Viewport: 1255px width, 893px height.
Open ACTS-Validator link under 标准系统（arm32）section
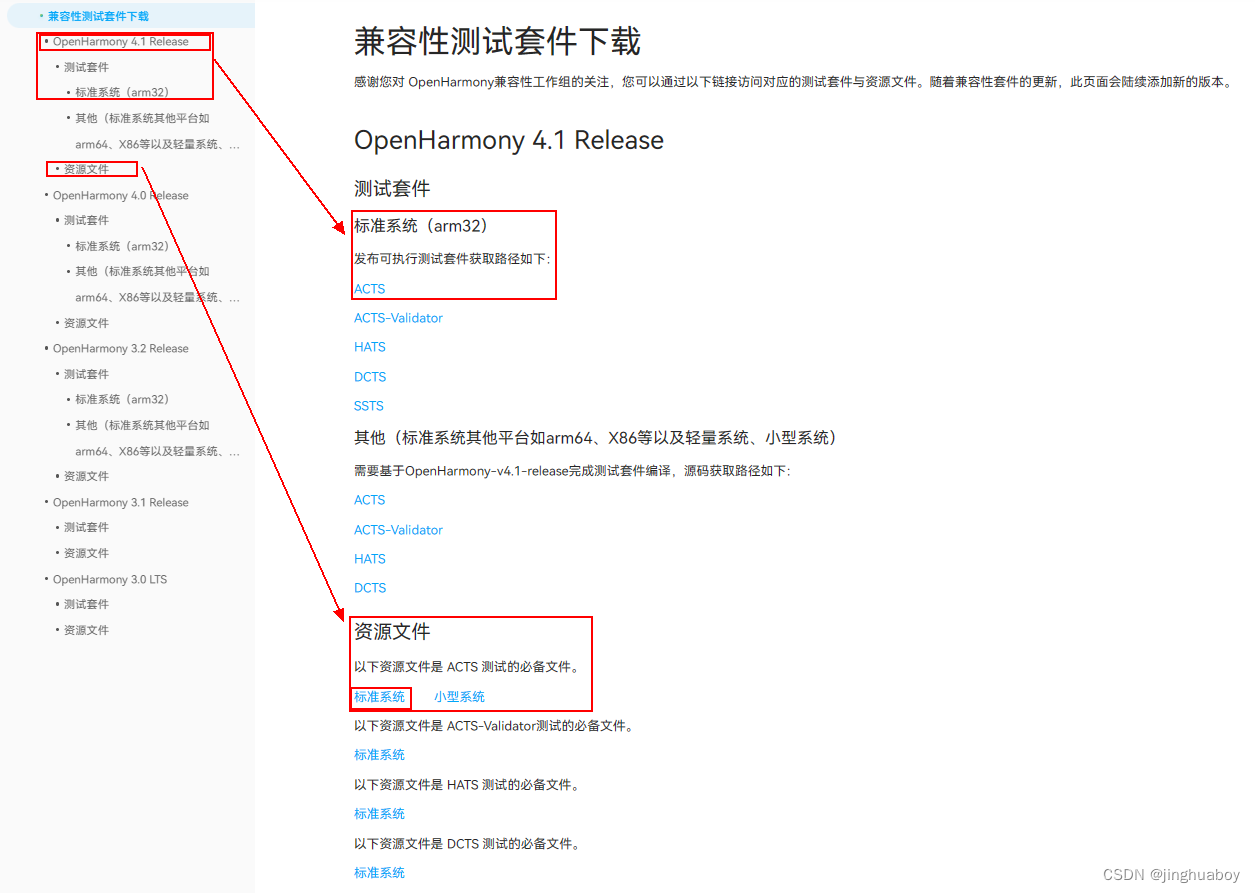(x=398, y=318)
